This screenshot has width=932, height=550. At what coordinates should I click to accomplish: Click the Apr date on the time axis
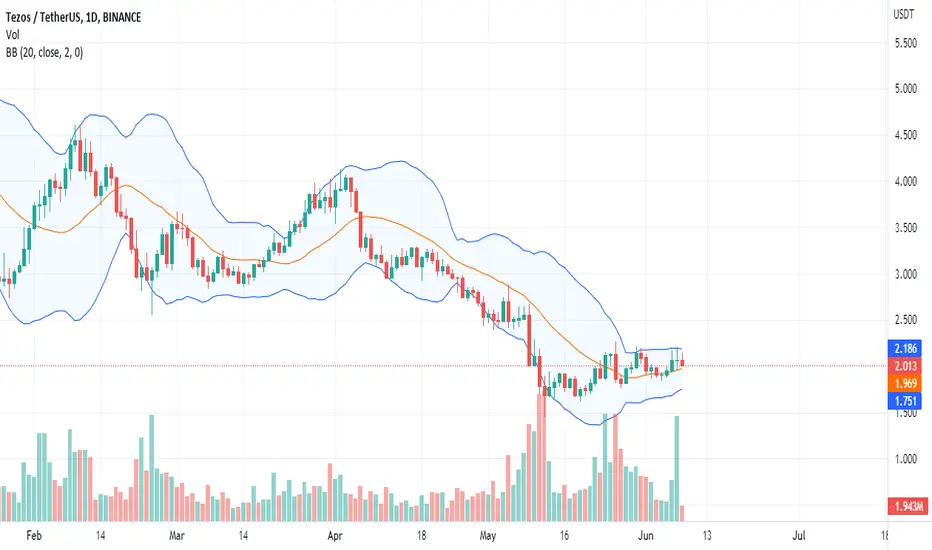point(335,536)
